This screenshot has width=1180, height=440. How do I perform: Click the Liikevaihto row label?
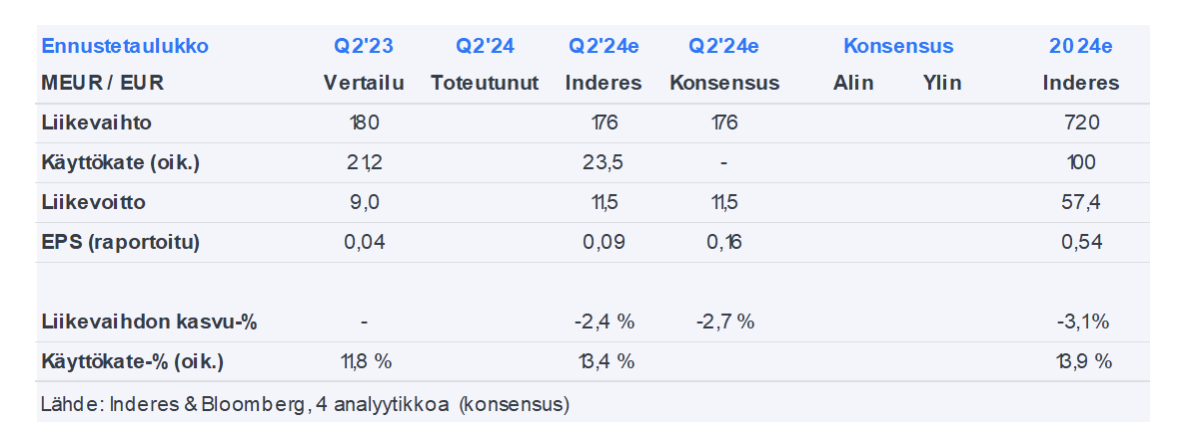tap(97, 123)
